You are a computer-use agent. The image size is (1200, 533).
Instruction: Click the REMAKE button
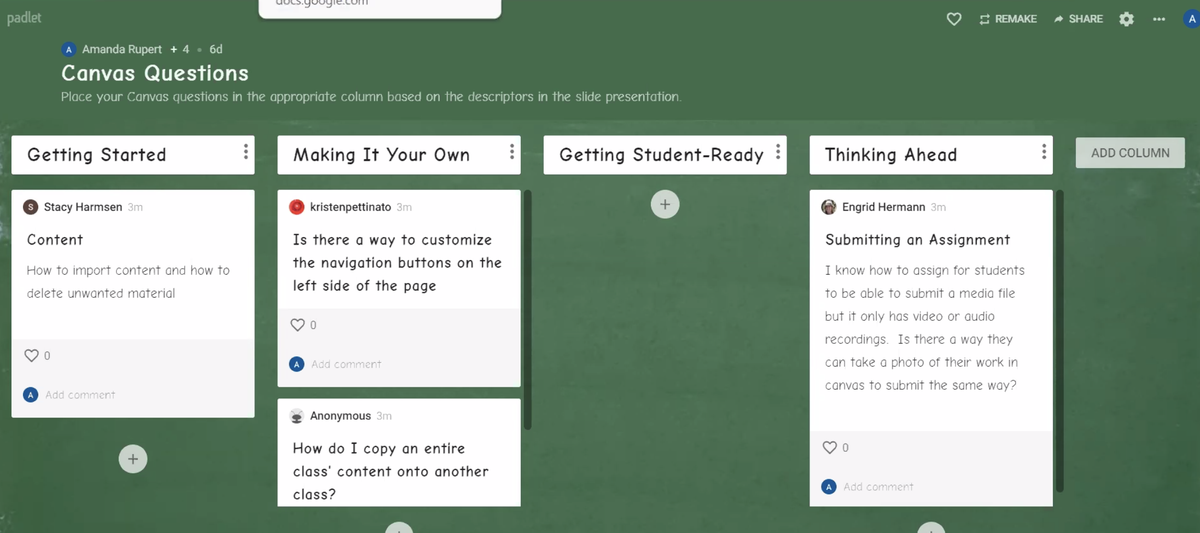(x=1008, y=19)
